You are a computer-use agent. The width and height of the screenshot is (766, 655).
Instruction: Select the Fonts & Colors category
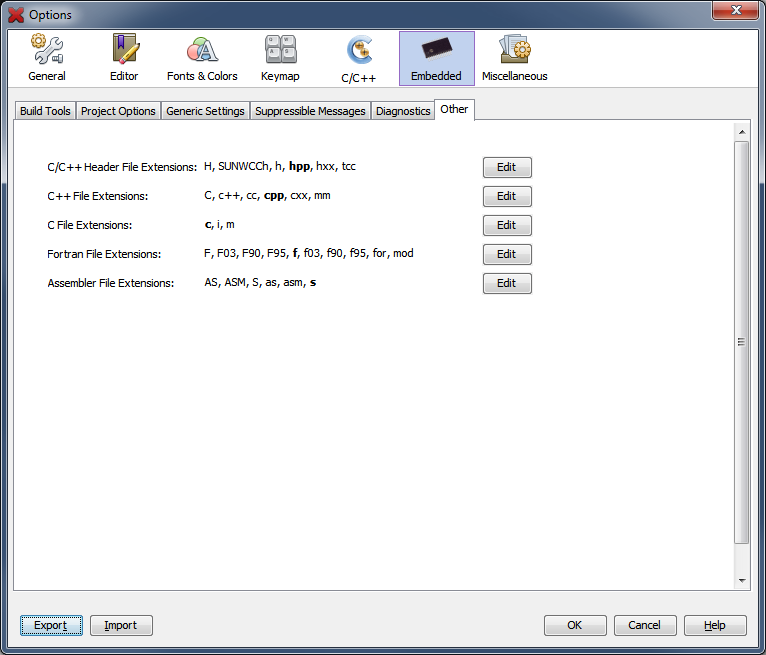(x=202, y=58)
